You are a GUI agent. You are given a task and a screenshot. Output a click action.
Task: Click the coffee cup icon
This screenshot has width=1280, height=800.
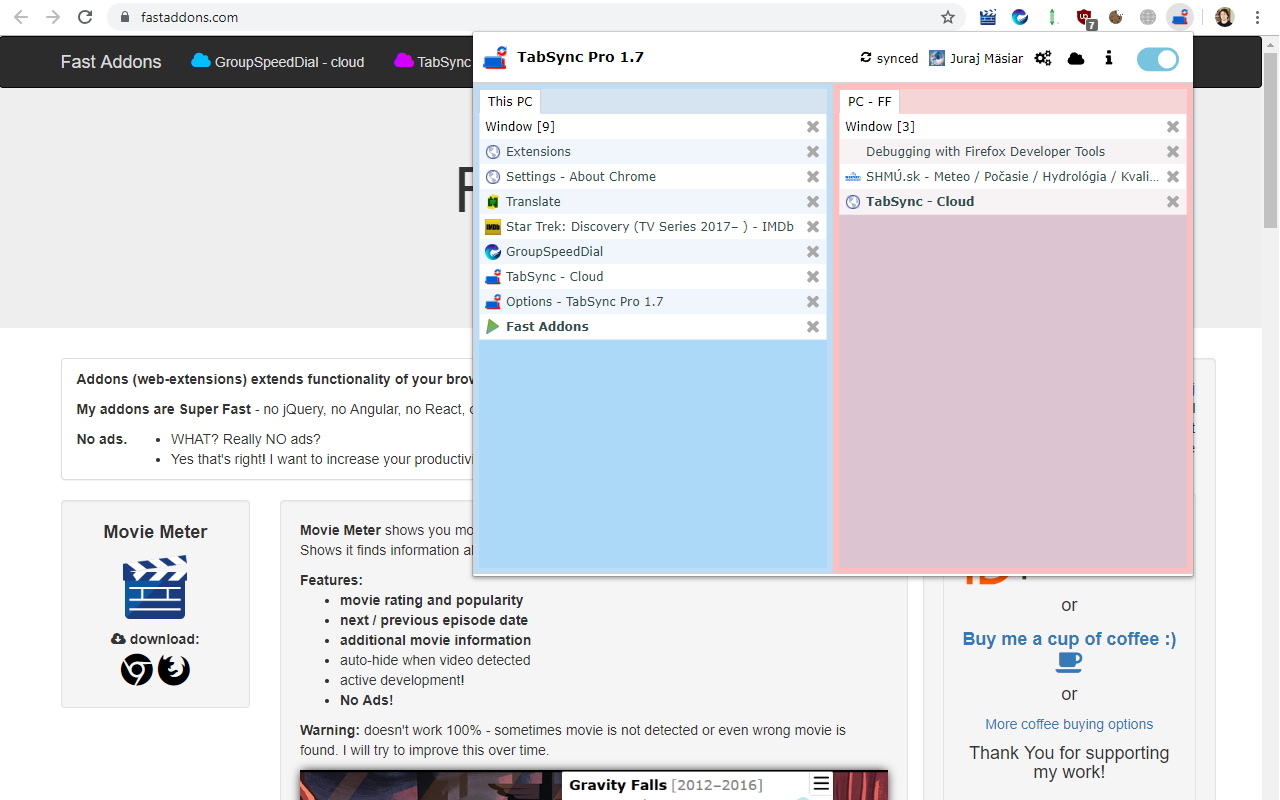click(x=1069, y=663)
